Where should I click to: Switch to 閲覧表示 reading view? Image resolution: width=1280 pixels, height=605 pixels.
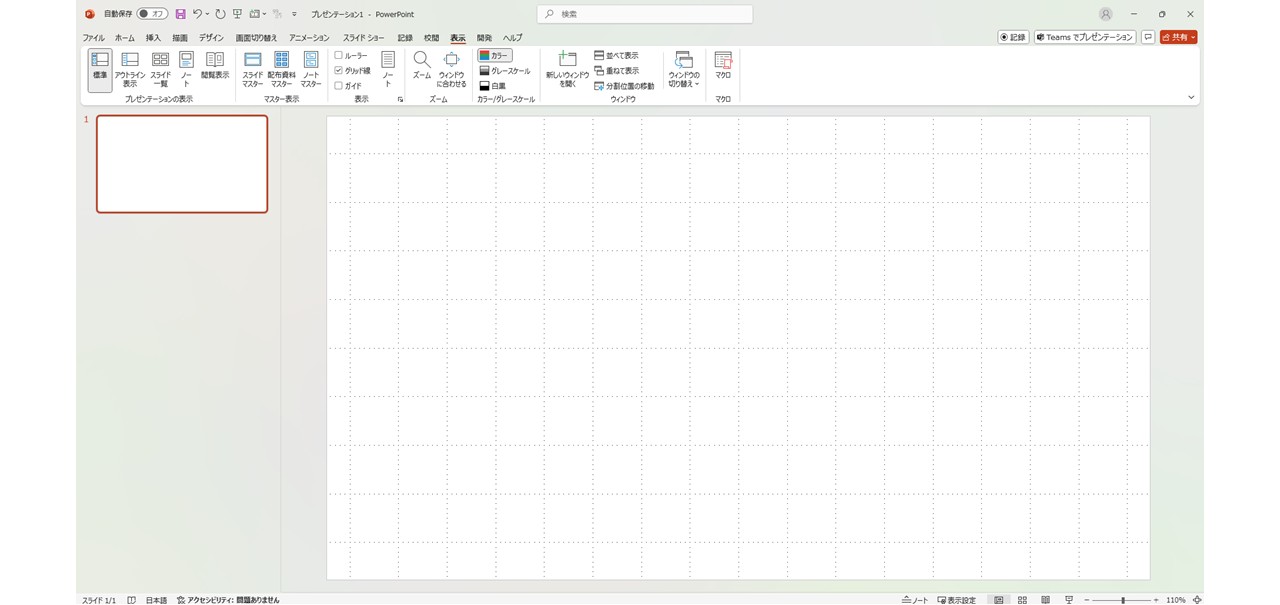(x=215, y=66)
